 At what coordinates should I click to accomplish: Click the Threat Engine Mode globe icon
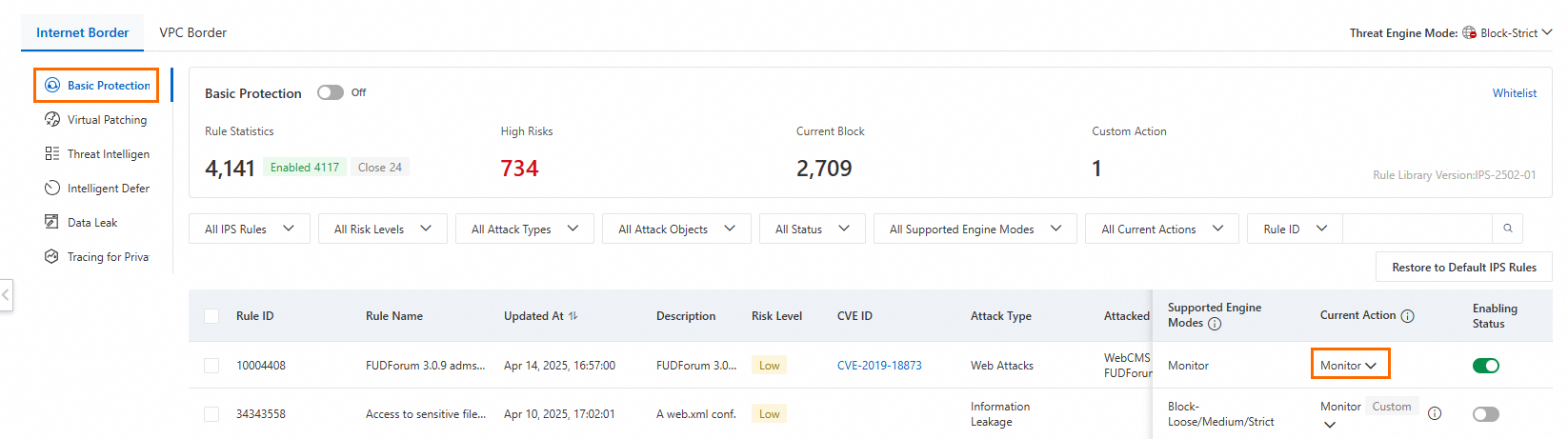(1470, 32)
